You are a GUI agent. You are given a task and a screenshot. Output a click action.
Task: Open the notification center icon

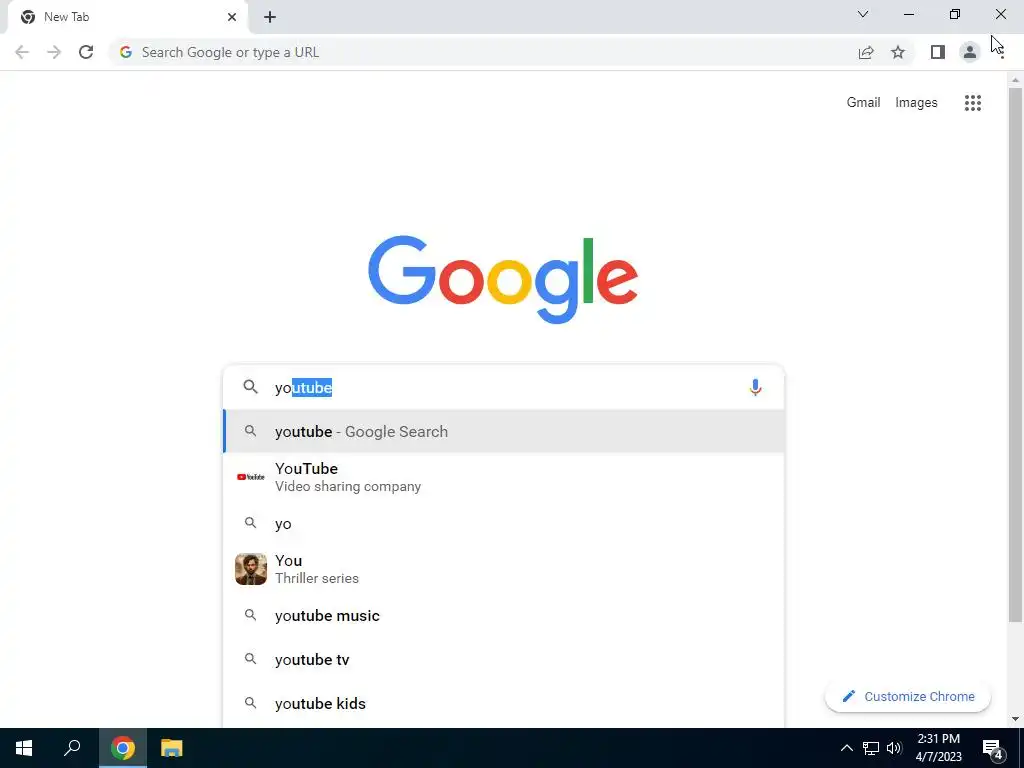coord(993,748)
